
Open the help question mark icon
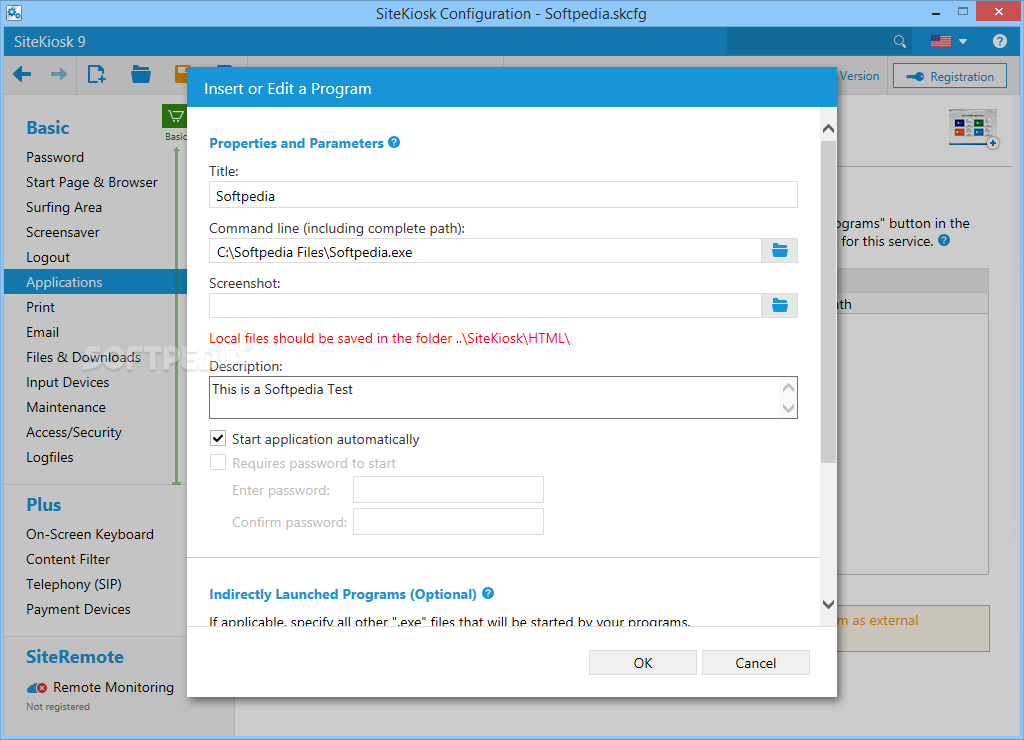tap(999, 41)
